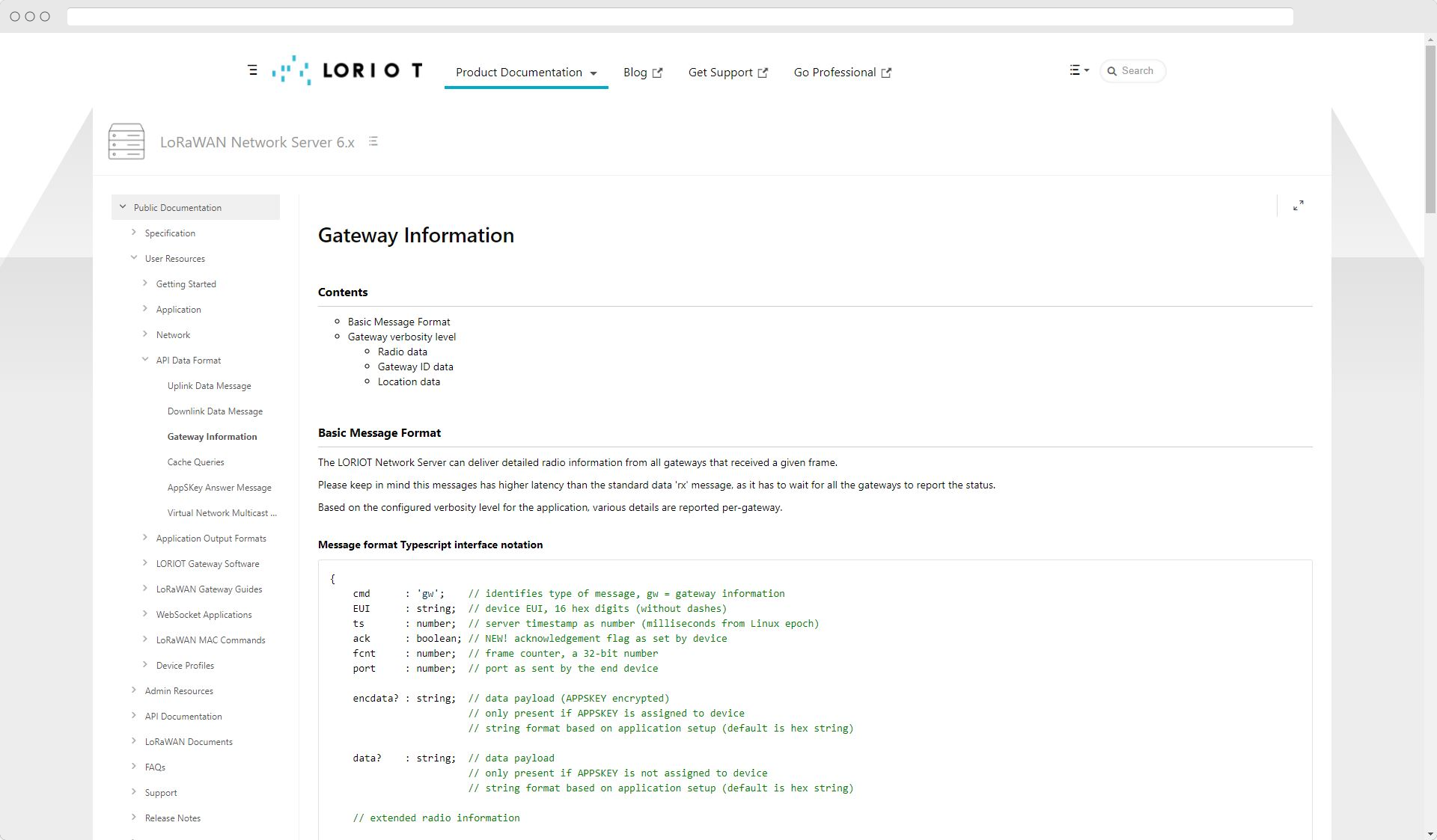The height and width of the screenshot is (840, 1437).
Task: Open the hamburger menu beside the LORIOT logo
Action: 252,70
